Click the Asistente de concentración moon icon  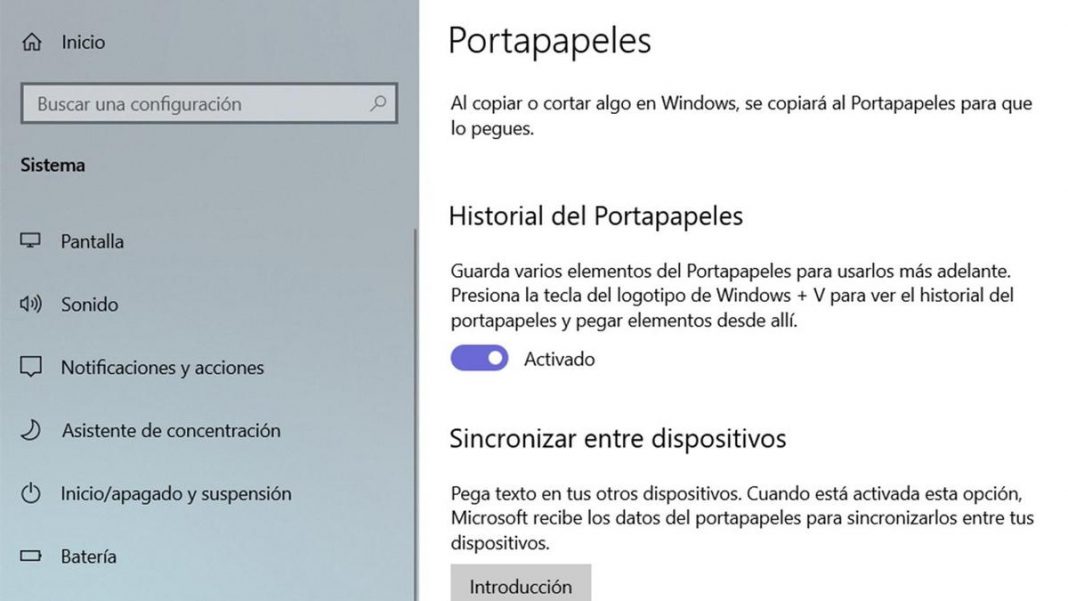tap(31, 430)
